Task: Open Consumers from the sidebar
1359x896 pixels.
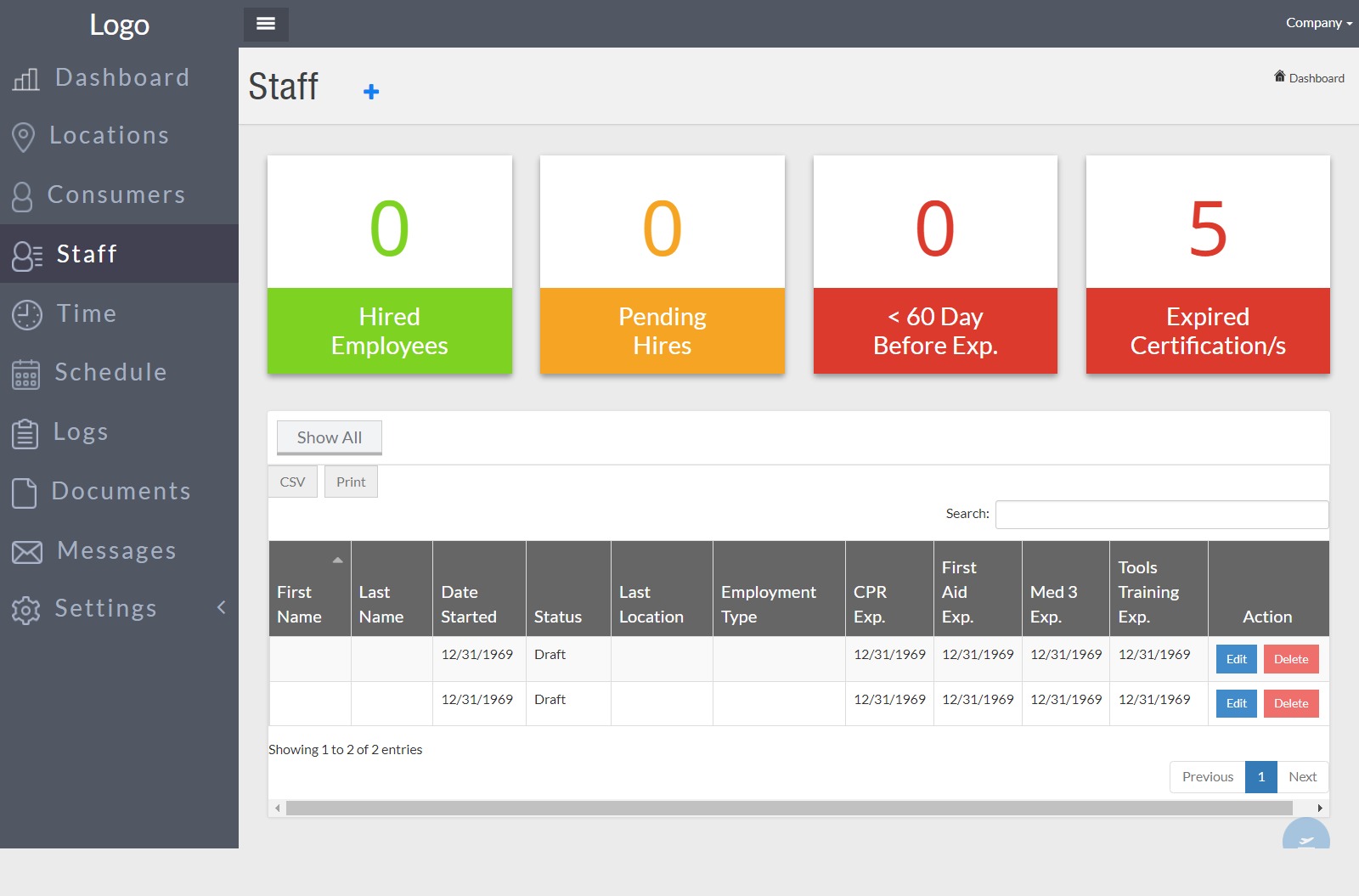Action: 119,194
